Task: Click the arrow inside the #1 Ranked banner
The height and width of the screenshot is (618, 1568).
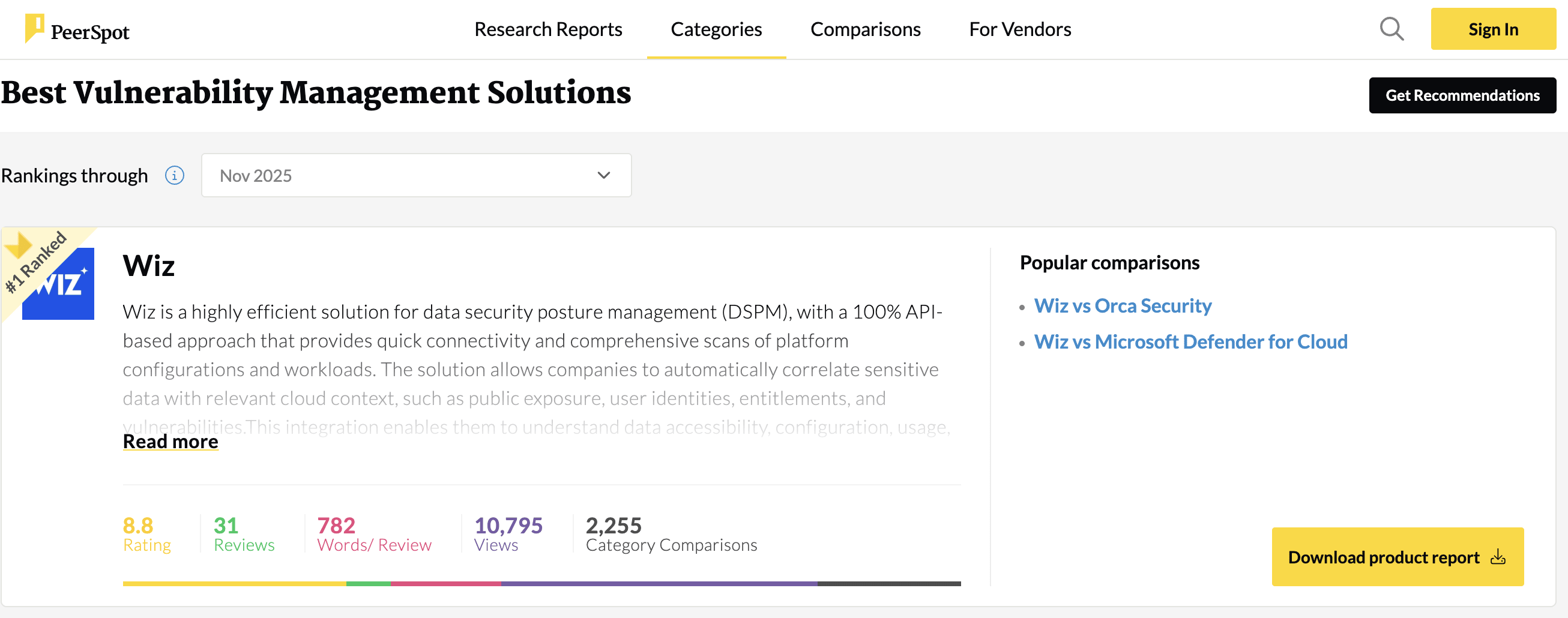Action: (18, 245)
